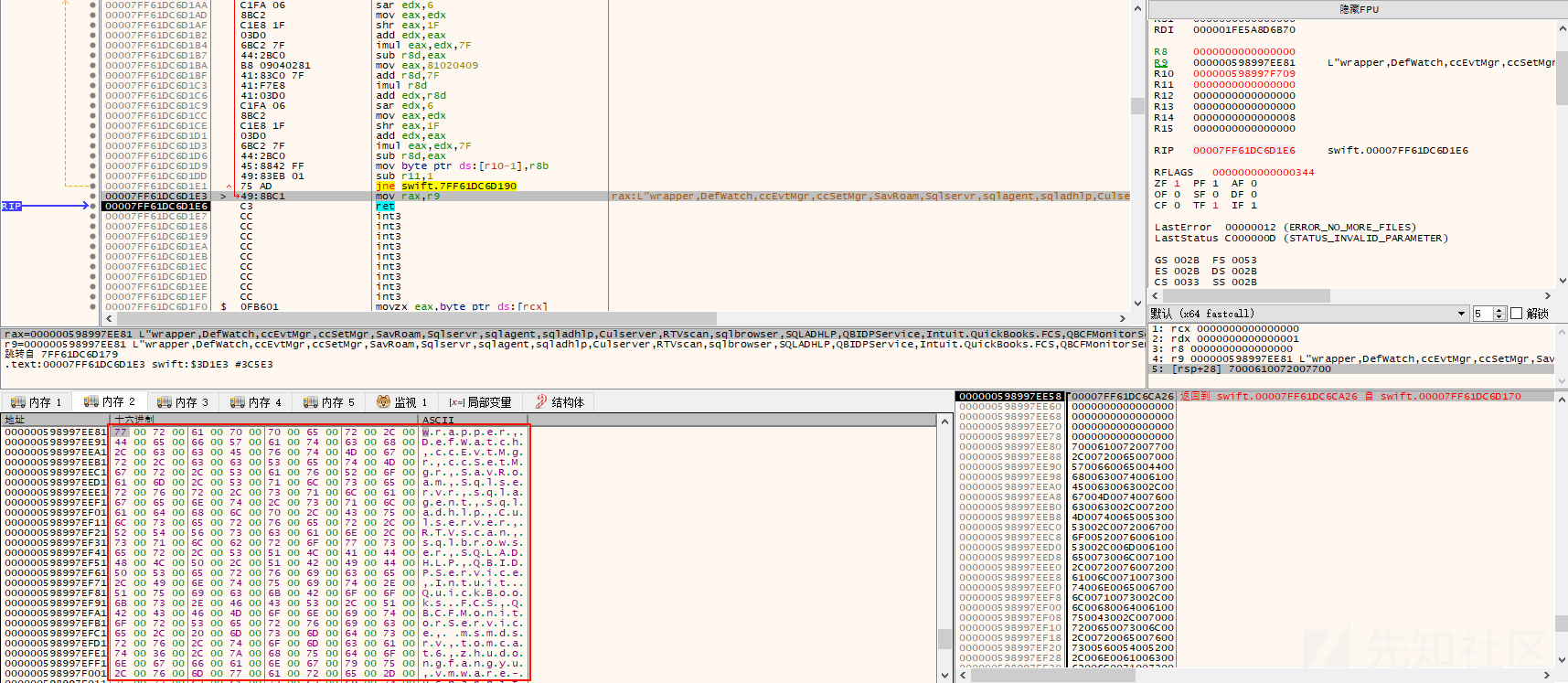This screenshot has width=1568, height=683.
Task: Select the R10 register value 000000598997F709
Action: (1243, 73)
